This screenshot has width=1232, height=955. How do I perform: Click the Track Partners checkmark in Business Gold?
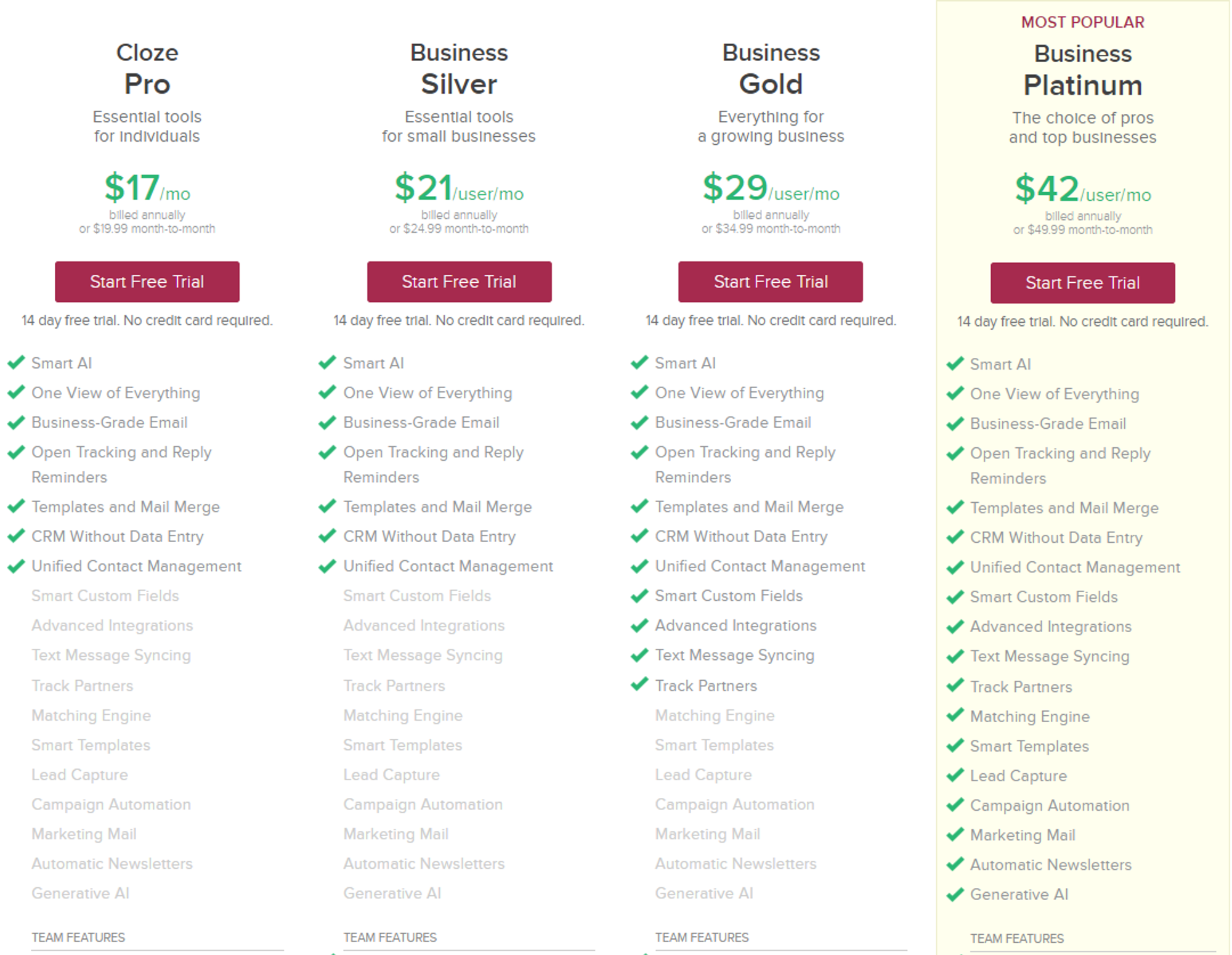(x=639, y=685)
